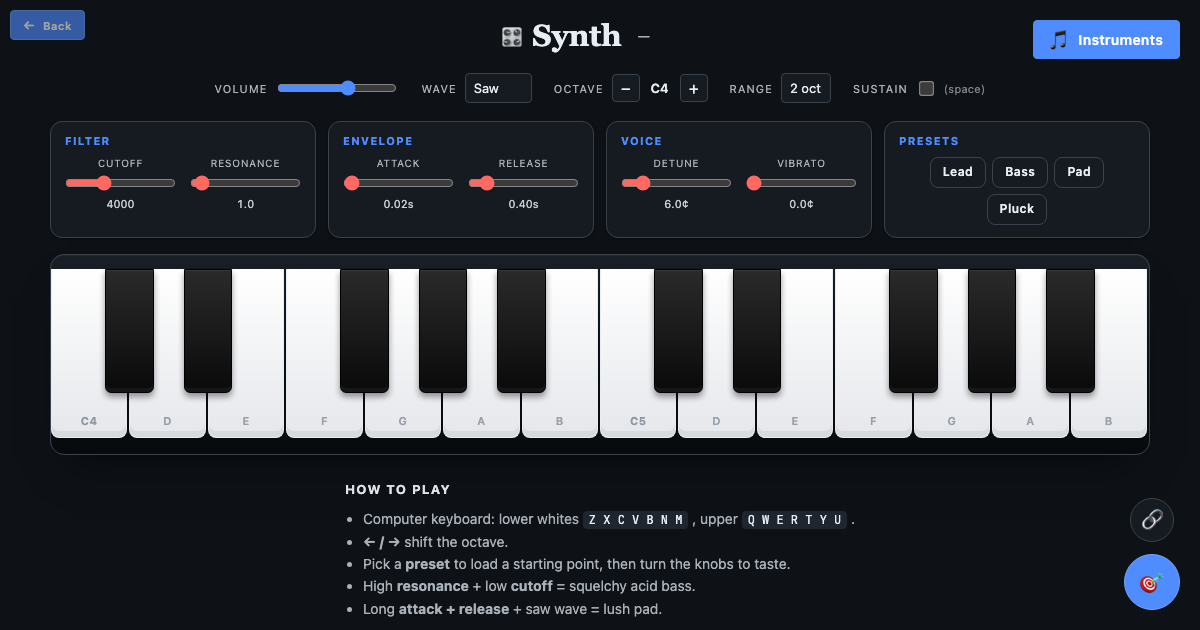Click the Envelope Release slider
The height and width of the screenshot is (630, 1200).
click(x=524, y=183)
